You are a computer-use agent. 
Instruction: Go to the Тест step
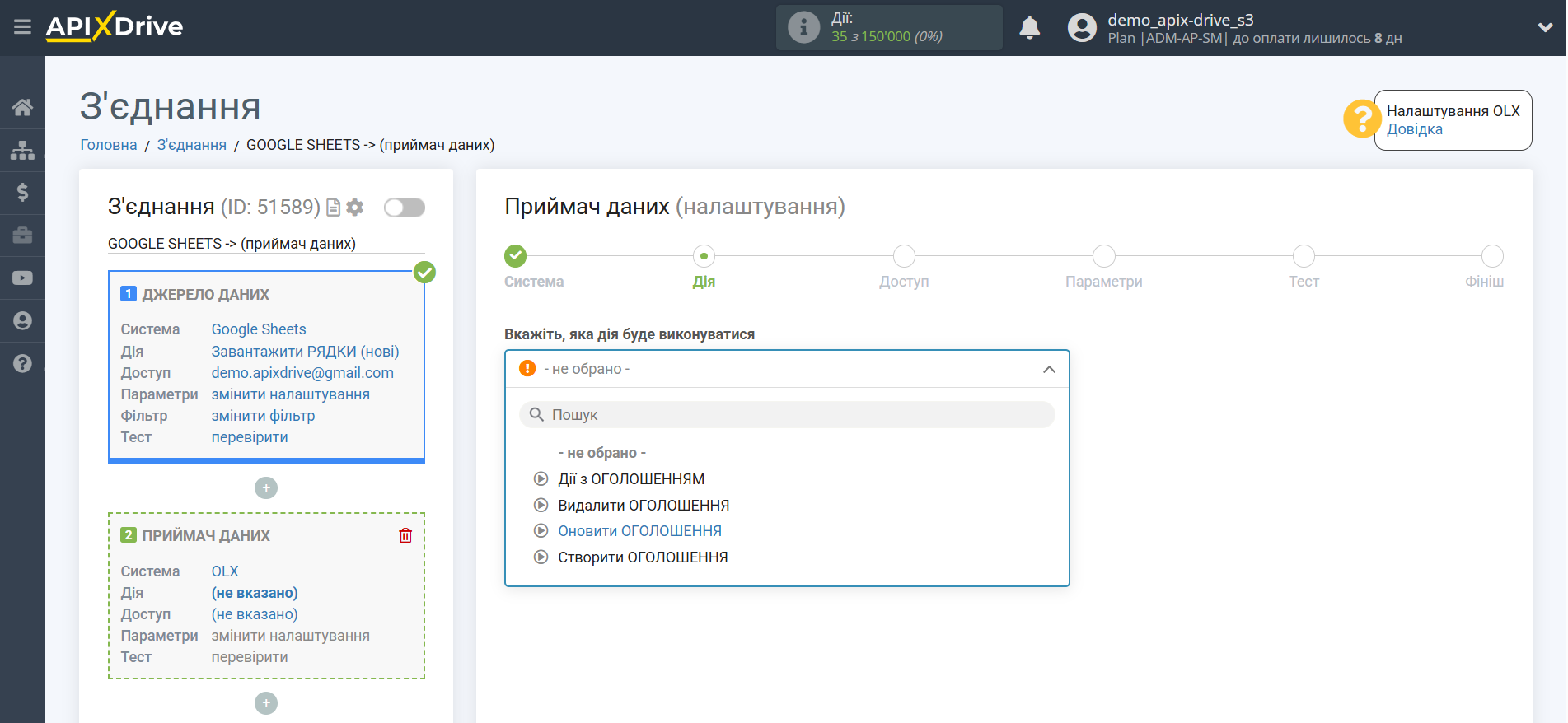[x=1304, y=256]
